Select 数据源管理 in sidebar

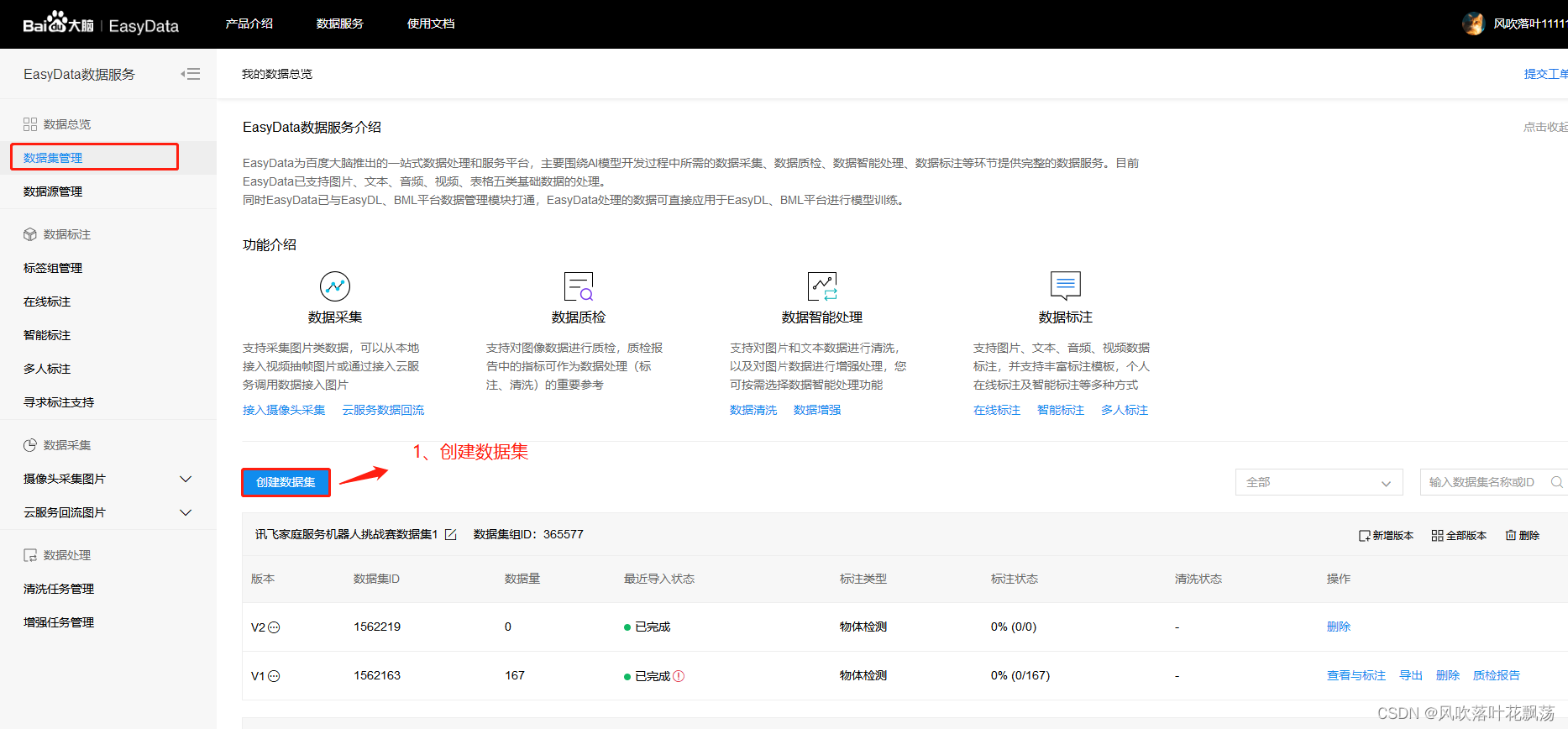click(x=53, y=191)
